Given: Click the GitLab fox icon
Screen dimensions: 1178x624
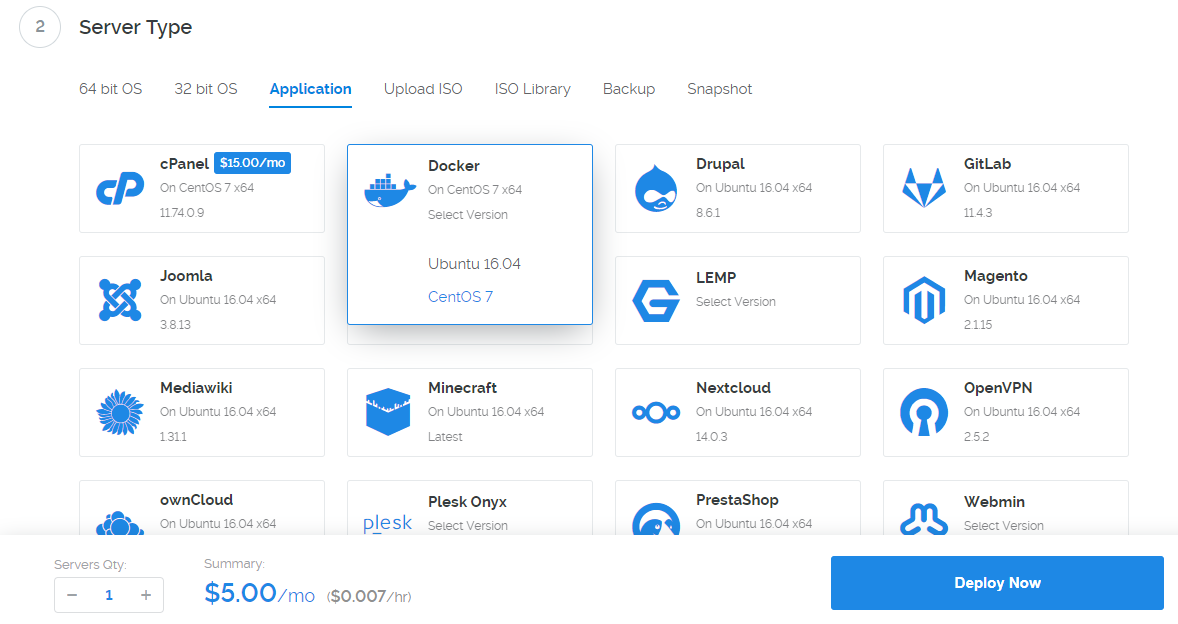Looking at the screenshot, I should tap(924, 188).
